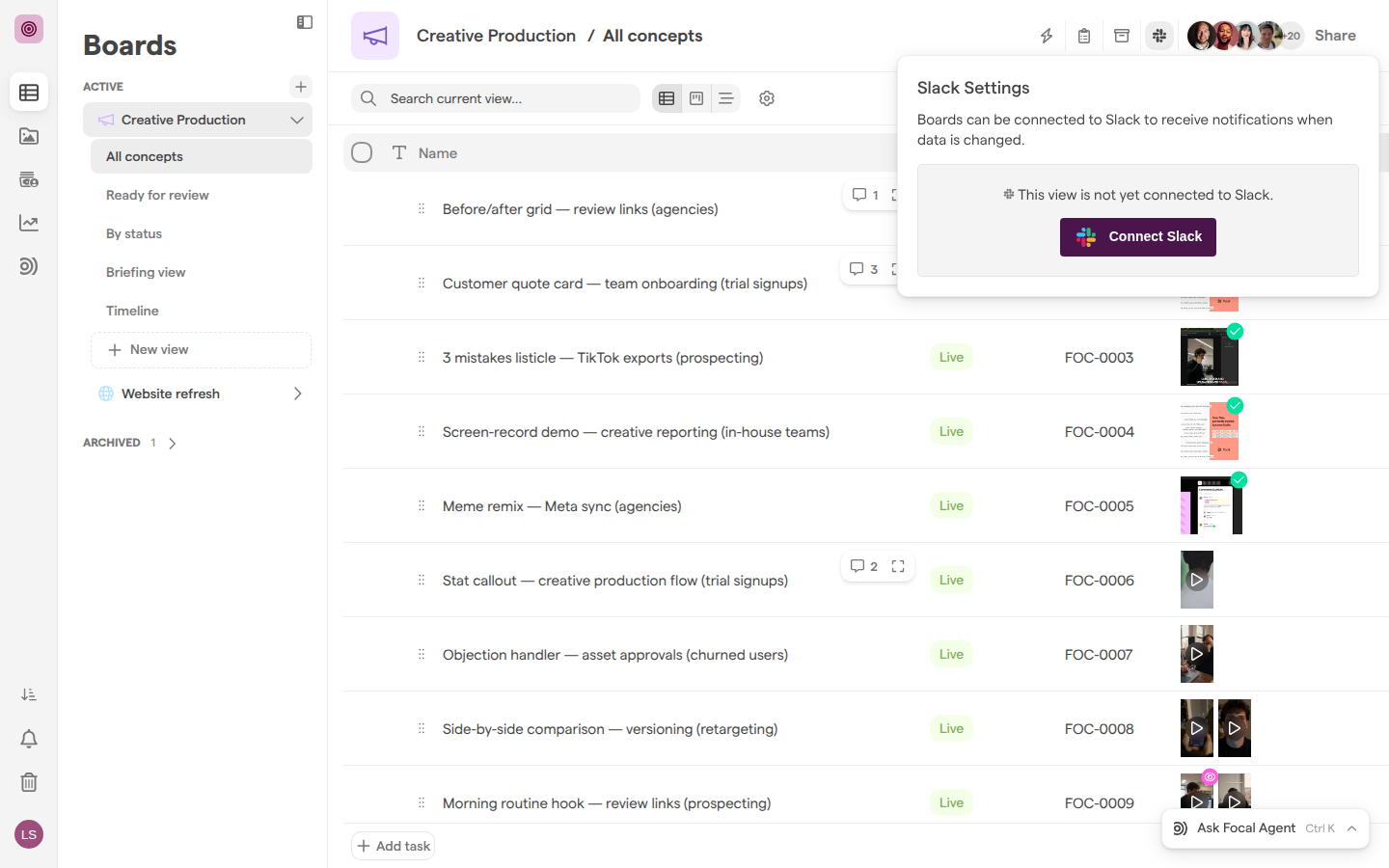Open the trash icon in left rail
This screenshot has width=1389, height=868.
point(29,782)
